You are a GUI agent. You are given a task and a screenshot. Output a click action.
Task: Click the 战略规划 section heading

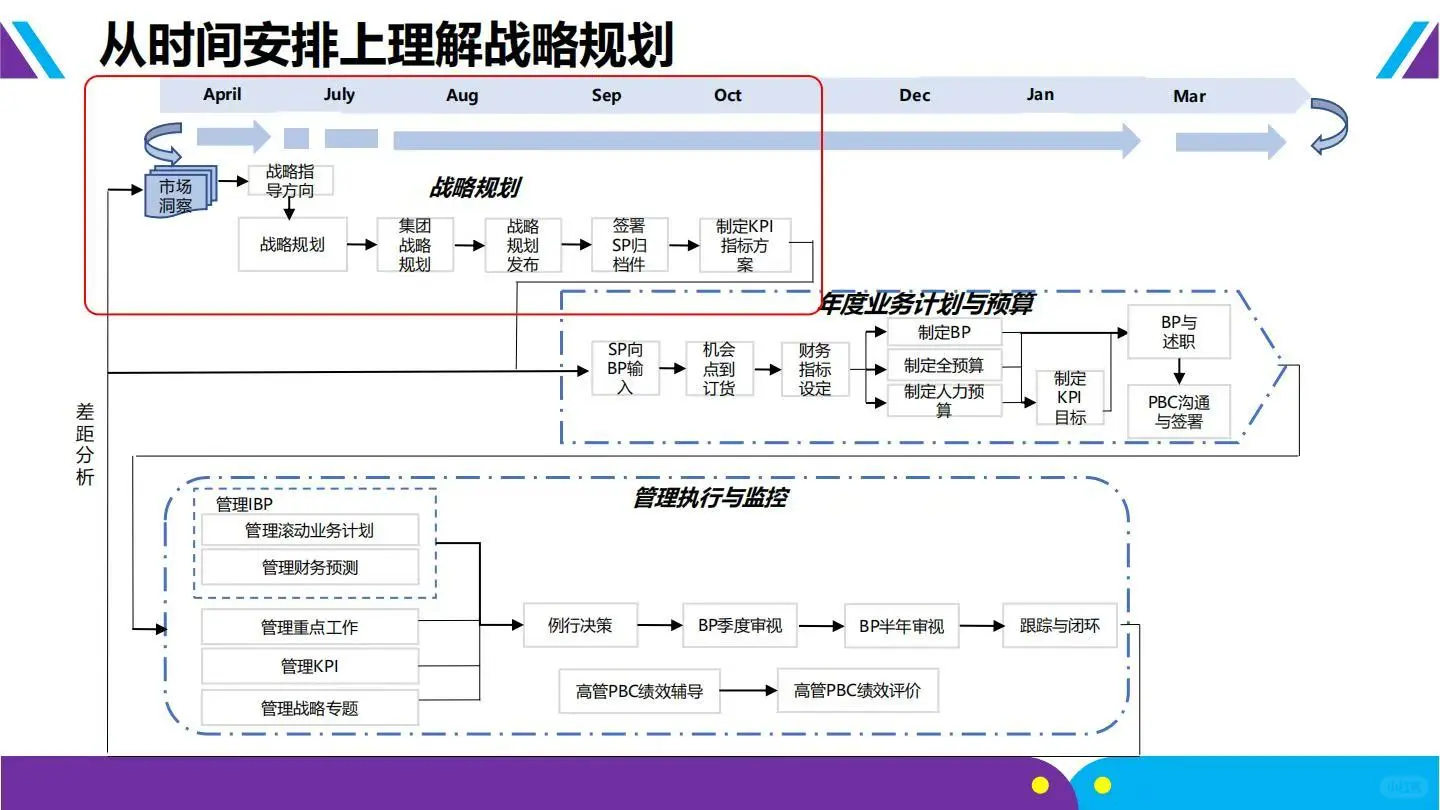click(477, 187)
